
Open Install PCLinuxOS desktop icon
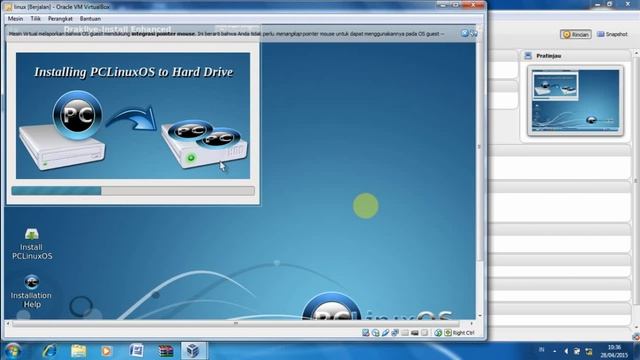tap(32, 244)
